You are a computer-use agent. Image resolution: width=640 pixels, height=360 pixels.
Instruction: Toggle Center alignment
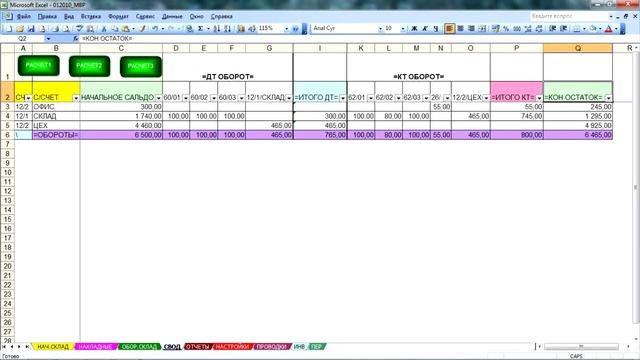[460, 29]
